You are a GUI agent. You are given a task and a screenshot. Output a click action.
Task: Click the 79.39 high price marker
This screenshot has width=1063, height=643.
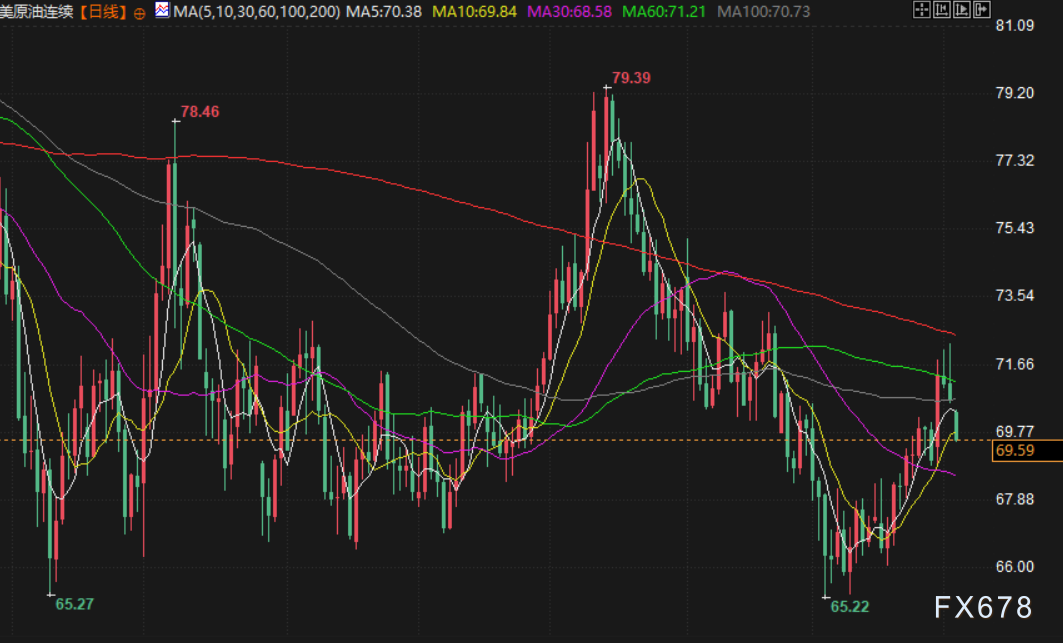(631, 78)
